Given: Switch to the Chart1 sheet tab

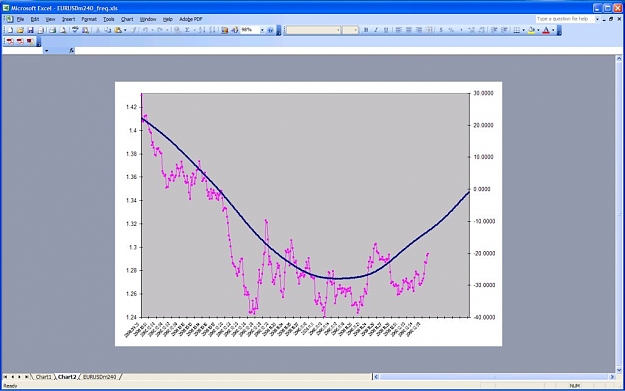Looking at the screenshot, I should click(x=43, y=377).
